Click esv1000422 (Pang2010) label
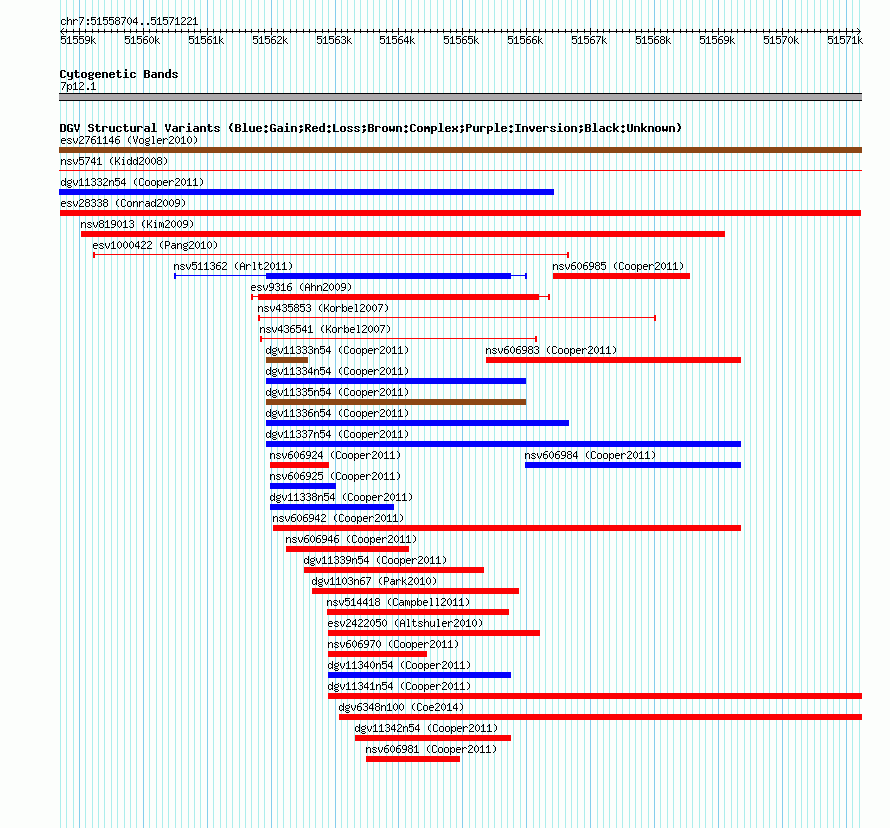 (x=155, y=245)
